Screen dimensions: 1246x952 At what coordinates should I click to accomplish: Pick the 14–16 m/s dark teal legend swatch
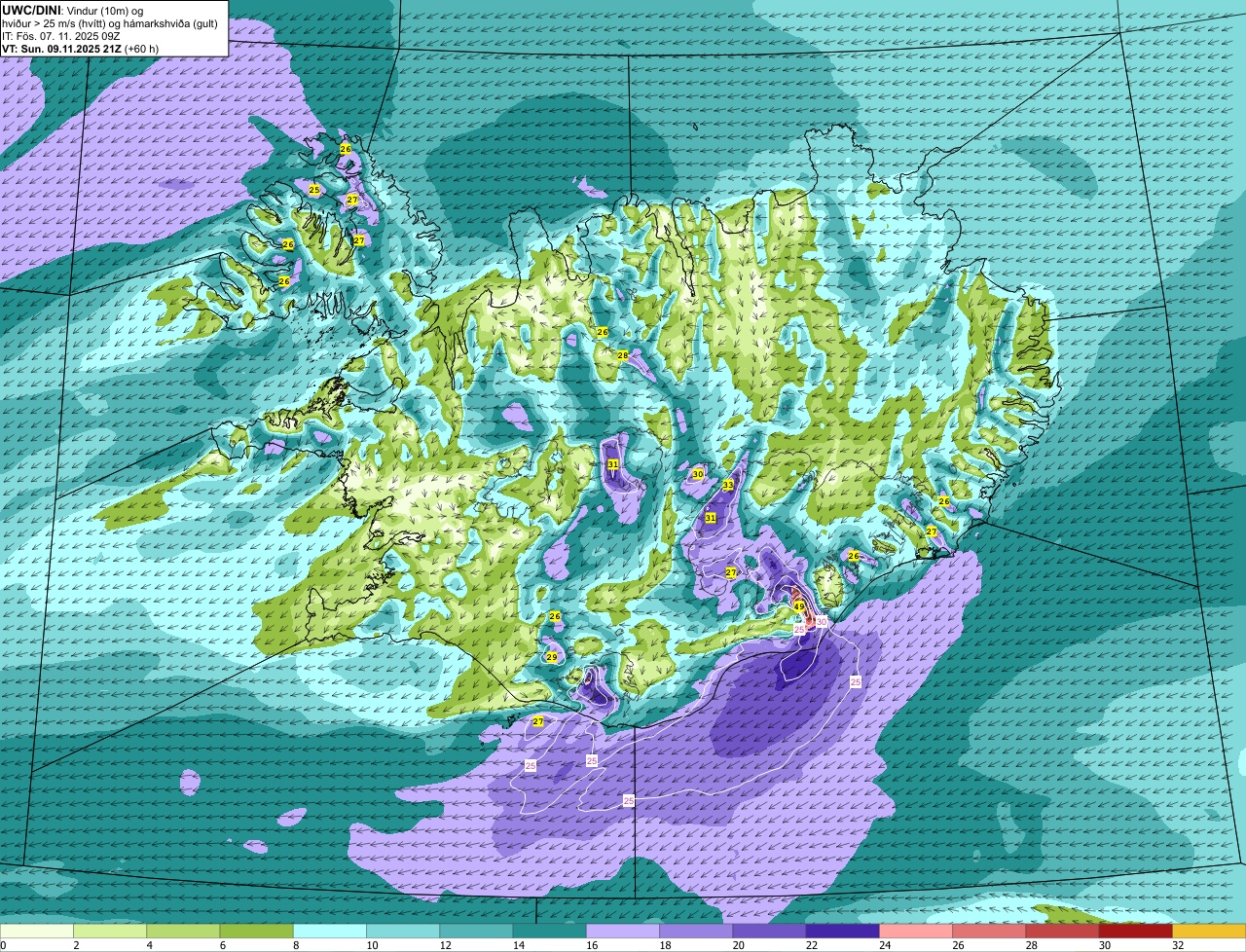pos(549,932)
